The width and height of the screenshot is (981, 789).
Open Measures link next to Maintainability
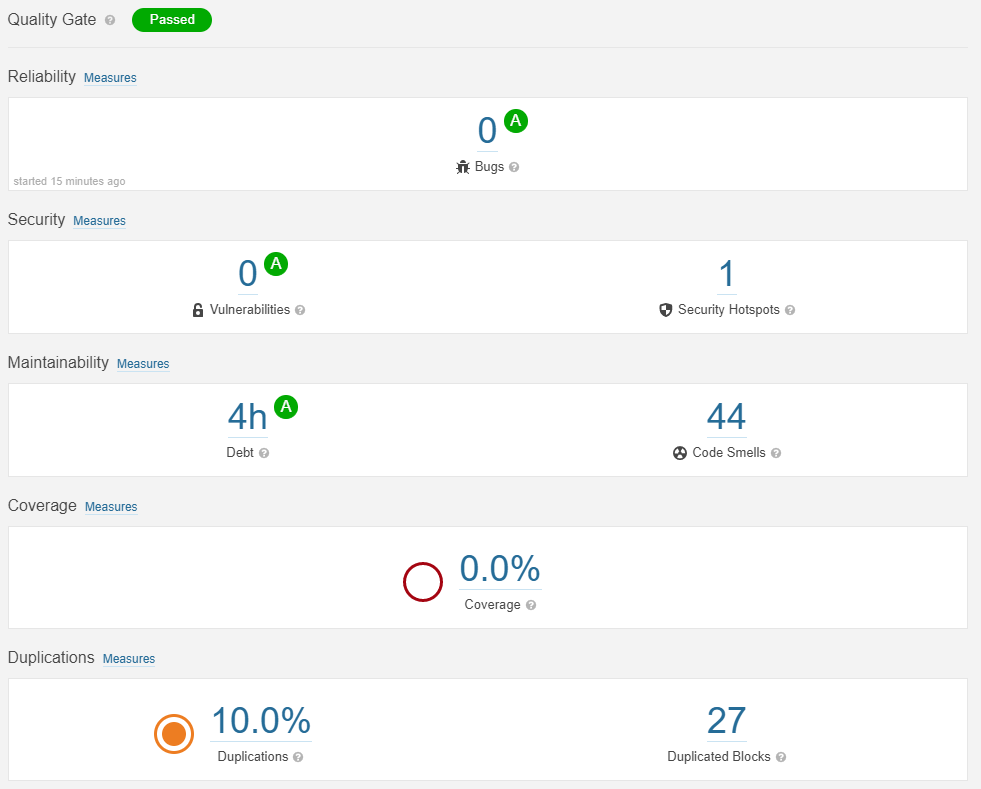tap(143, 364)
